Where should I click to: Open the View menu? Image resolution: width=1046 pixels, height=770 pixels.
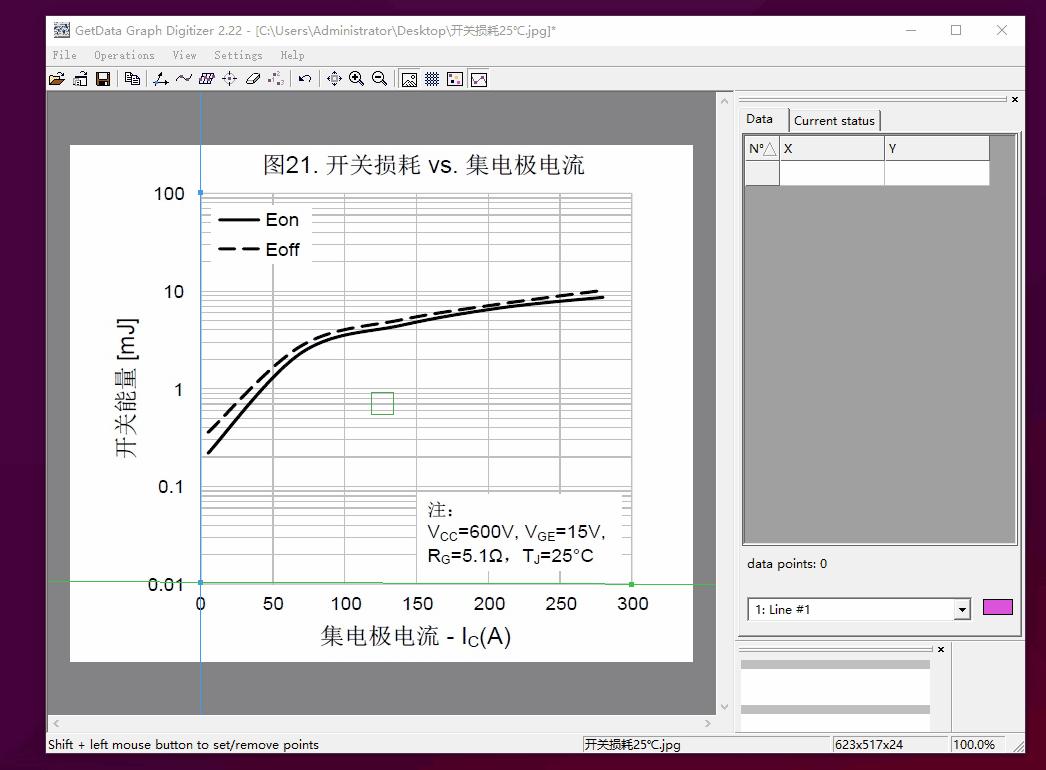185,55
